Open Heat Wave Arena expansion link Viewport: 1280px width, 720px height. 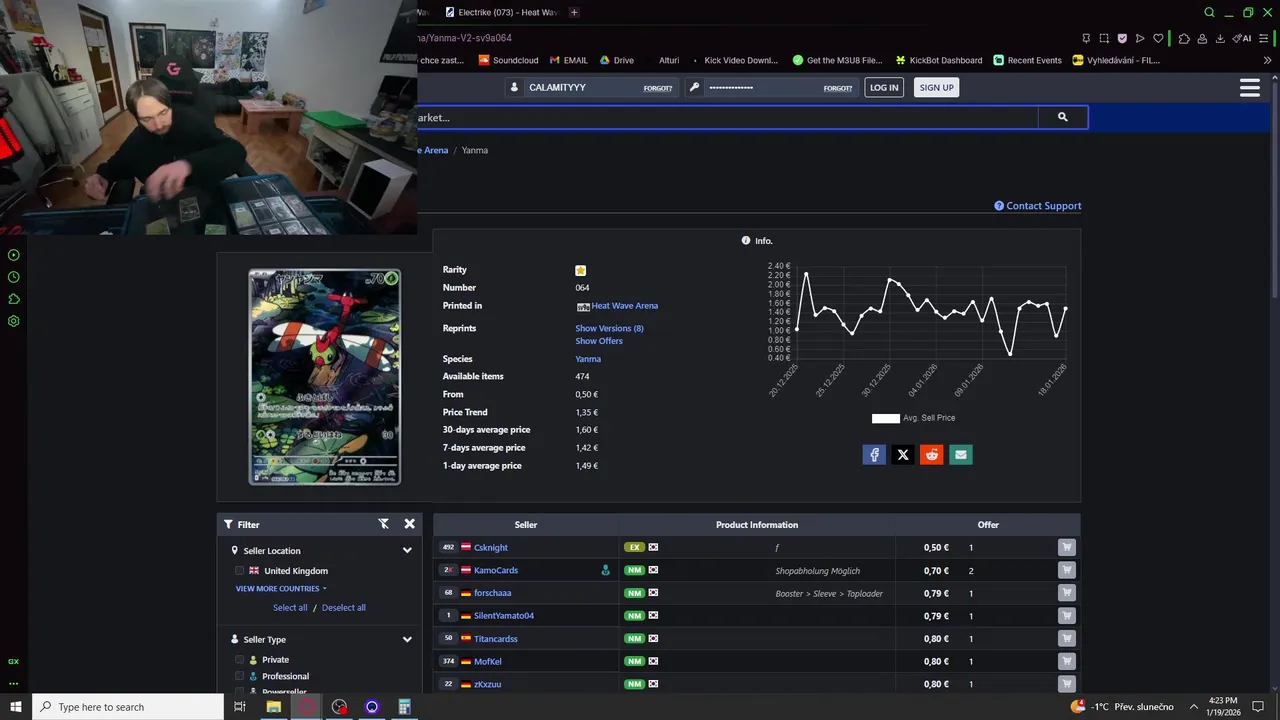click(624, 306)
